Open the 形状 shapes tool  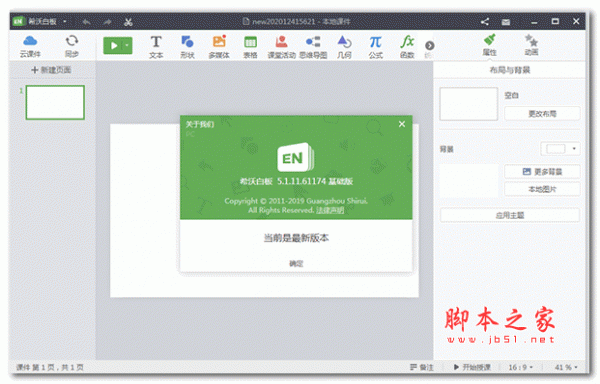(187, 47)
